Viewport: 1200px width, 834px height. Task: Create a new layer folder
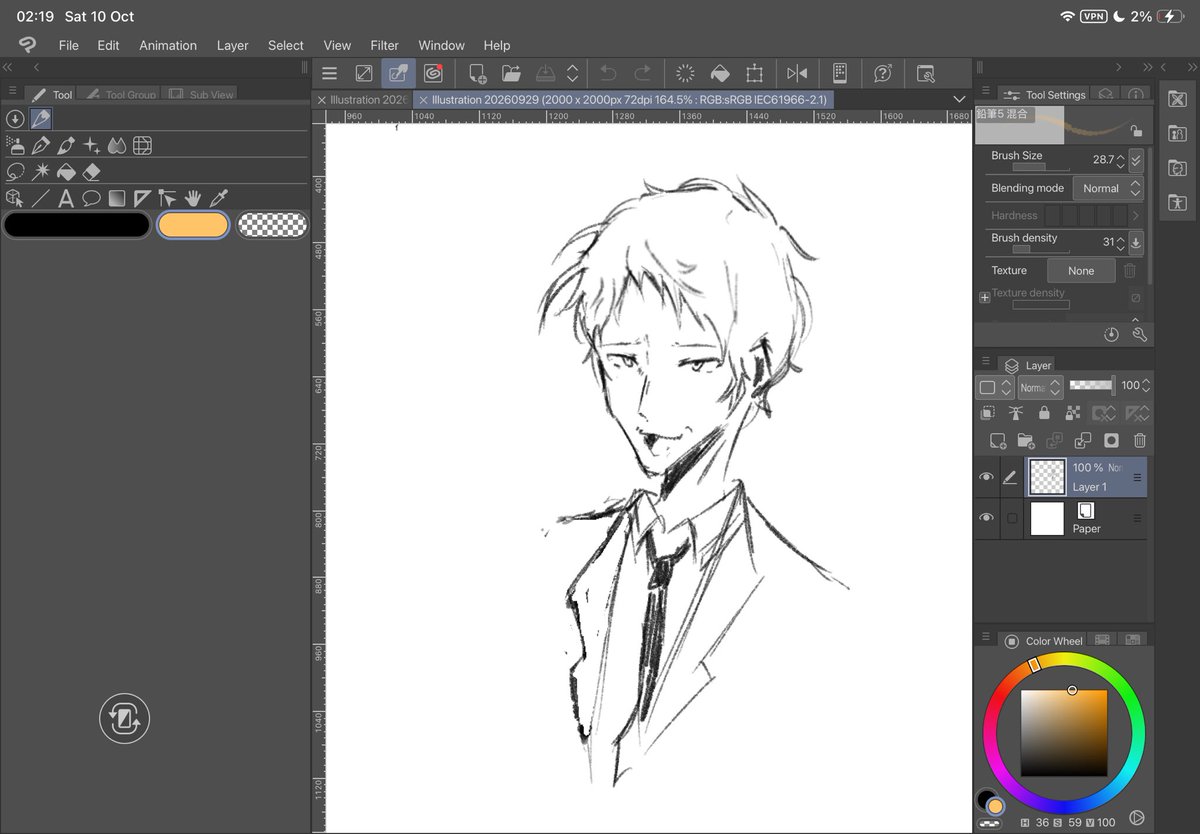(1026, 441)
